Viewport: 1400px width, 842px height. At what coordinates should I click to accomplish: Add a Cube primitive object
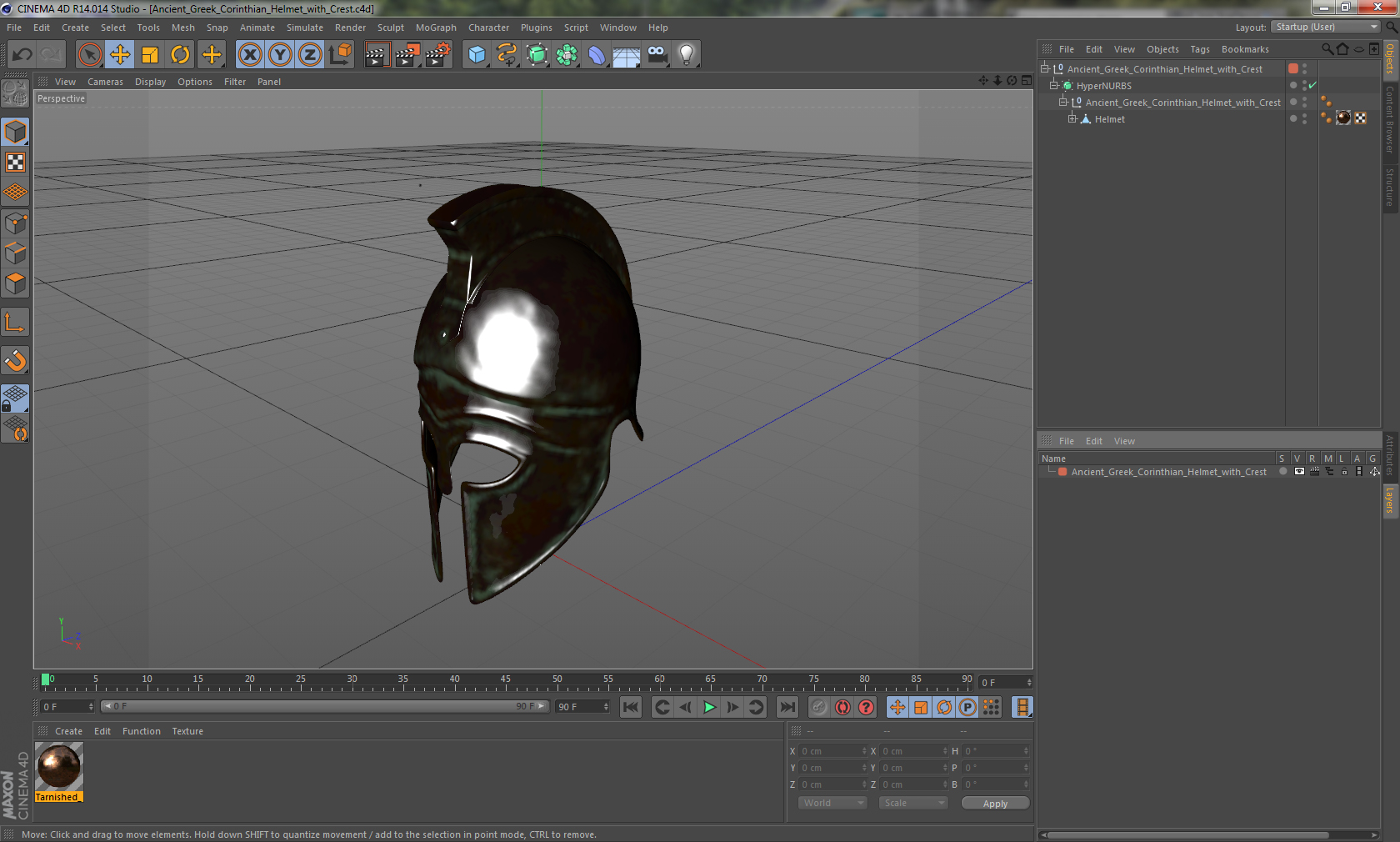pyautogui.click(x=477, y=55)
